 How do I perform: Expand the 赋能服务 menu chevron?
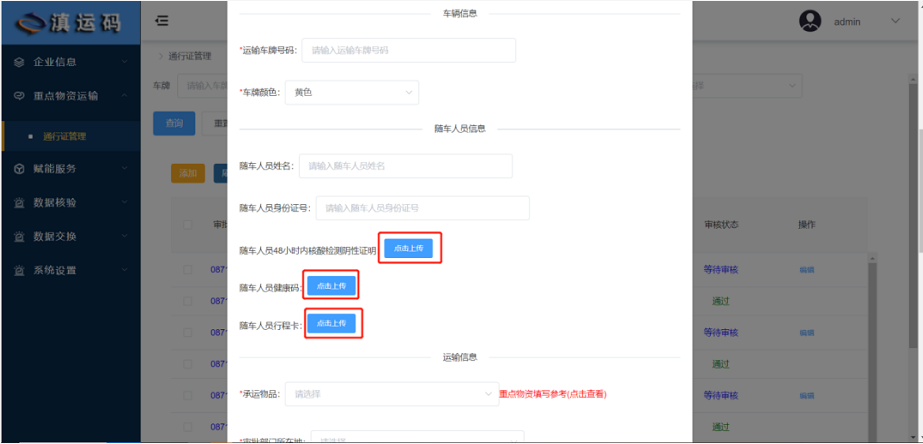point(124,168)
